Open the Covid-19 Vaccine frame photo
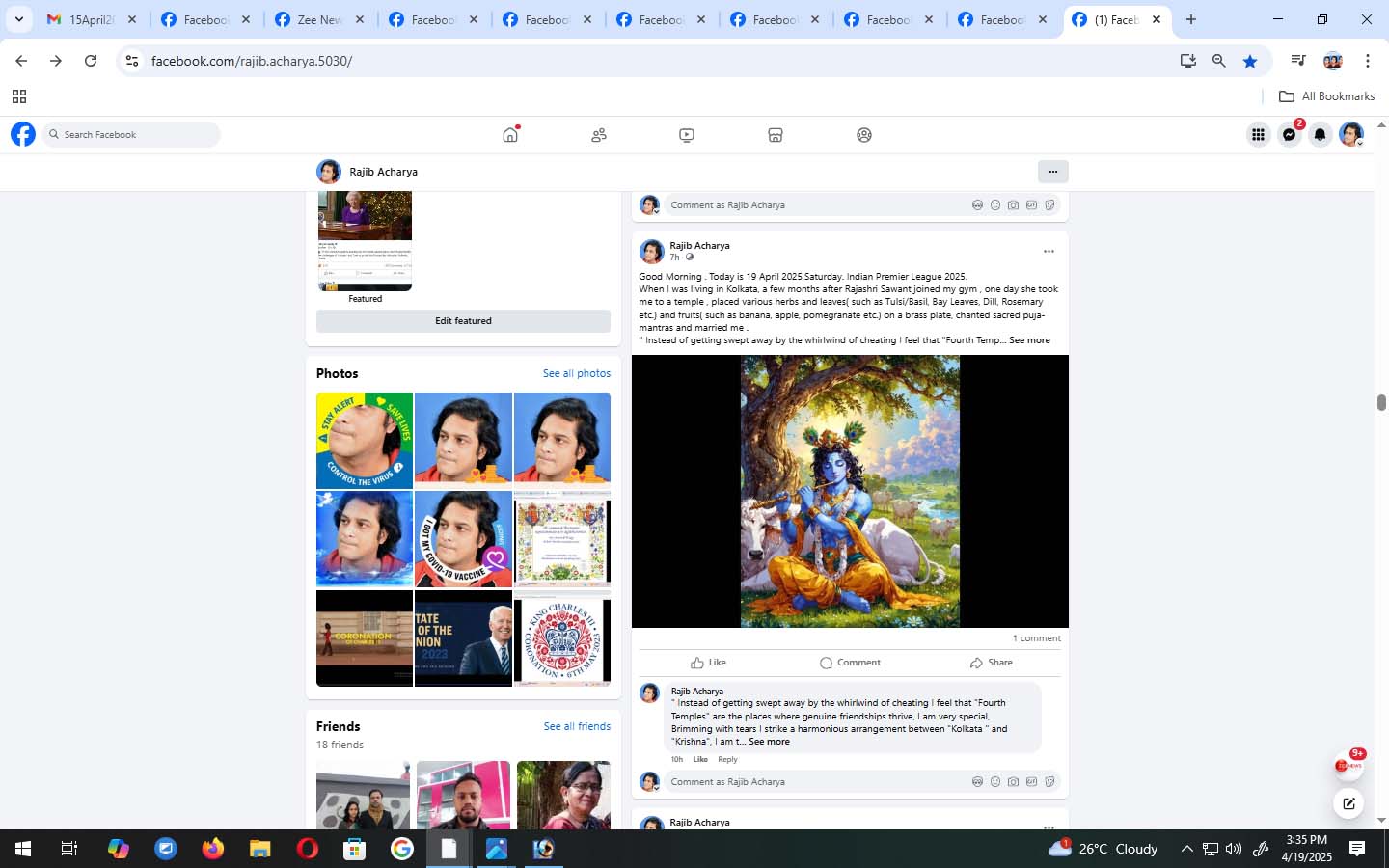 pos(463,539)
